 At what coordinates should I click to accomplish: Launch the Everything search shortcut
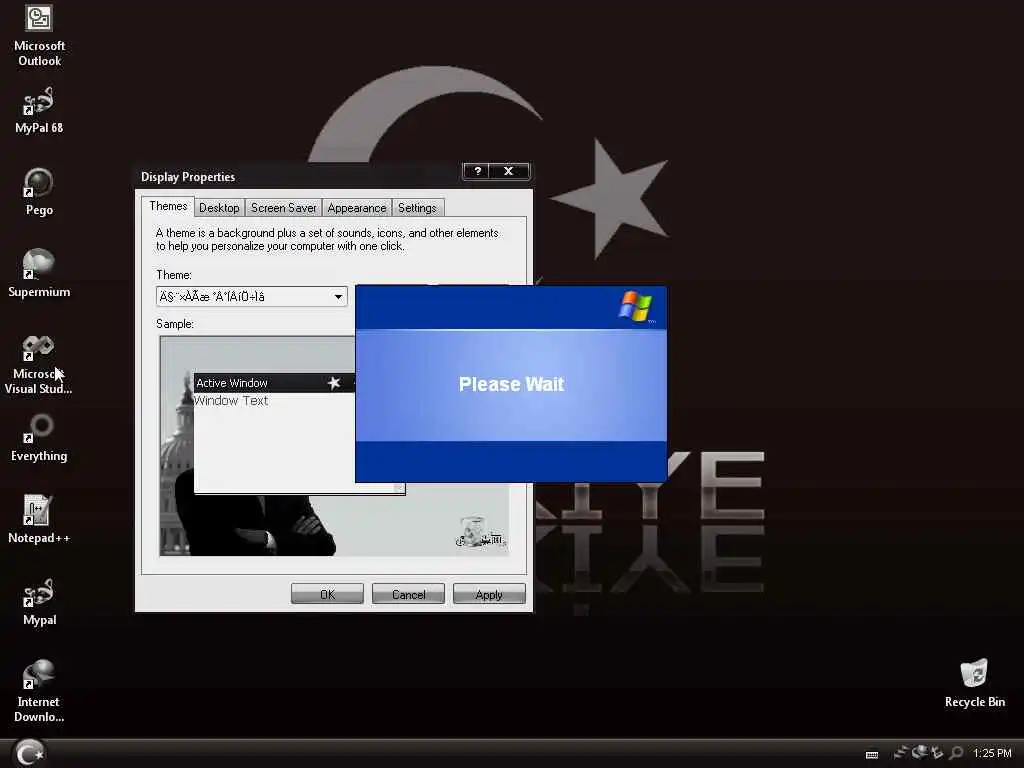click(x=39, y=438)
